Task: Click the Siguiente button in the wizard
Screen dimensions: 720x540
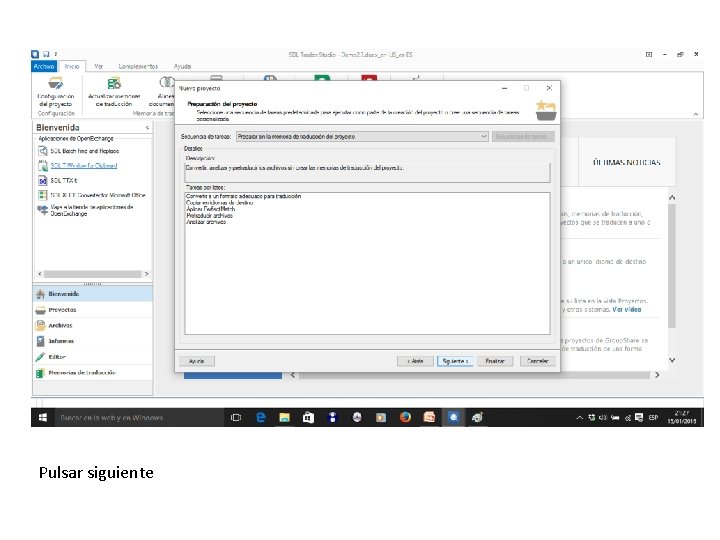Action: coord(455,361)
